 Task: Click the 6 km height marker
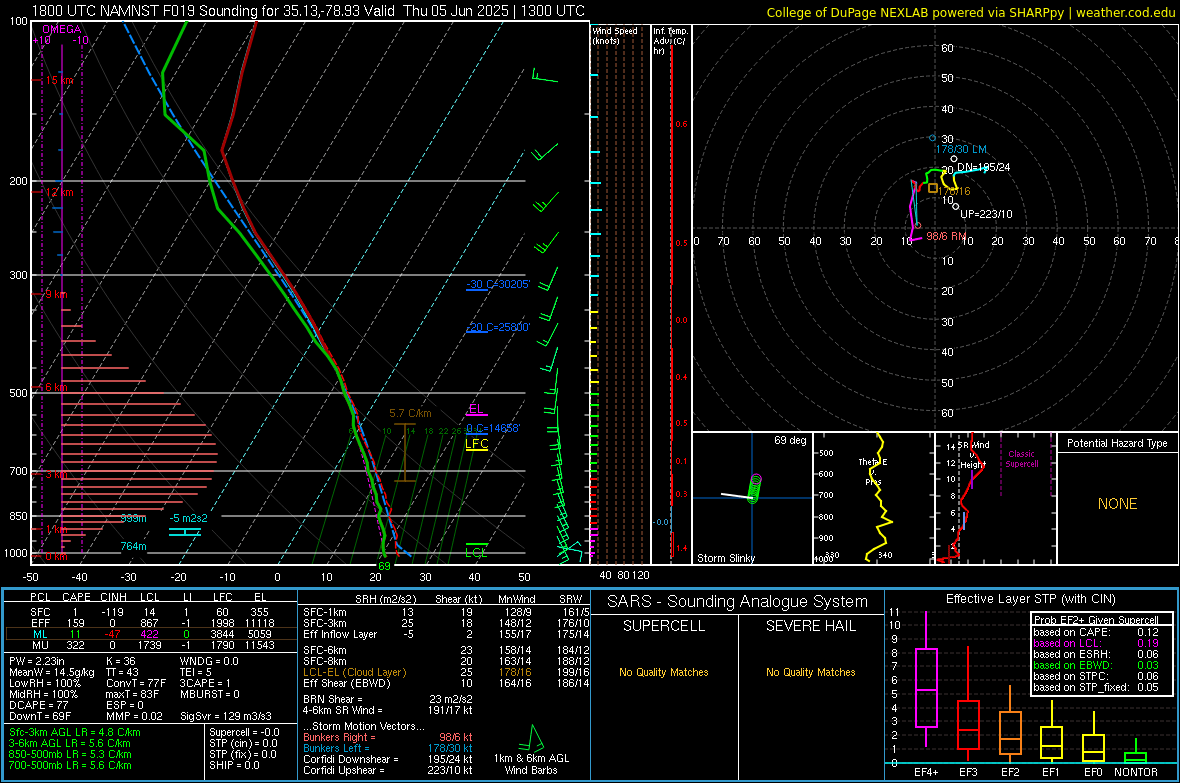(56, 387)
